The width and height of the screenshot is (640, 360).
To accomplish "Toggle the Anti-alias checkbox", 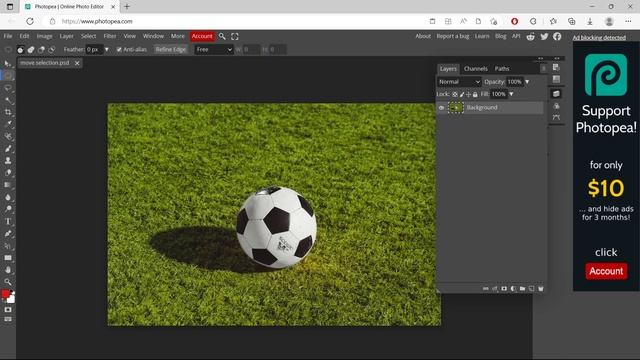I will pyautogui.click(x=119, y=49).
